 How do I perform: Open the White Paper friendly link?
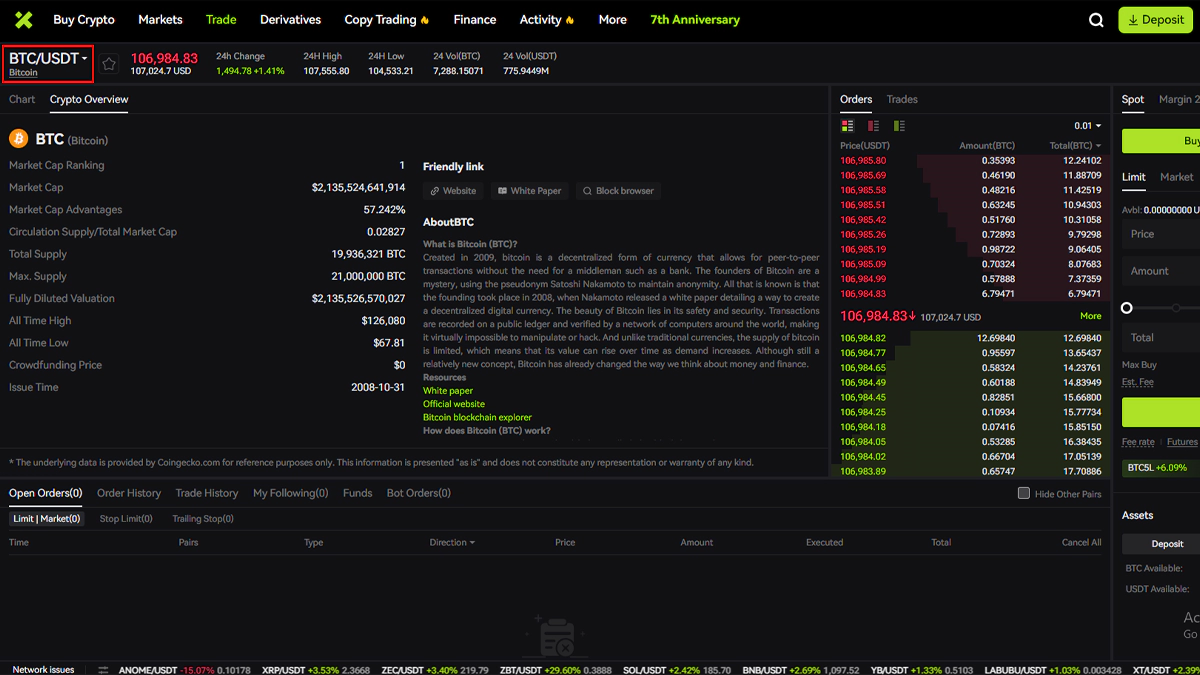click(529, 190)
